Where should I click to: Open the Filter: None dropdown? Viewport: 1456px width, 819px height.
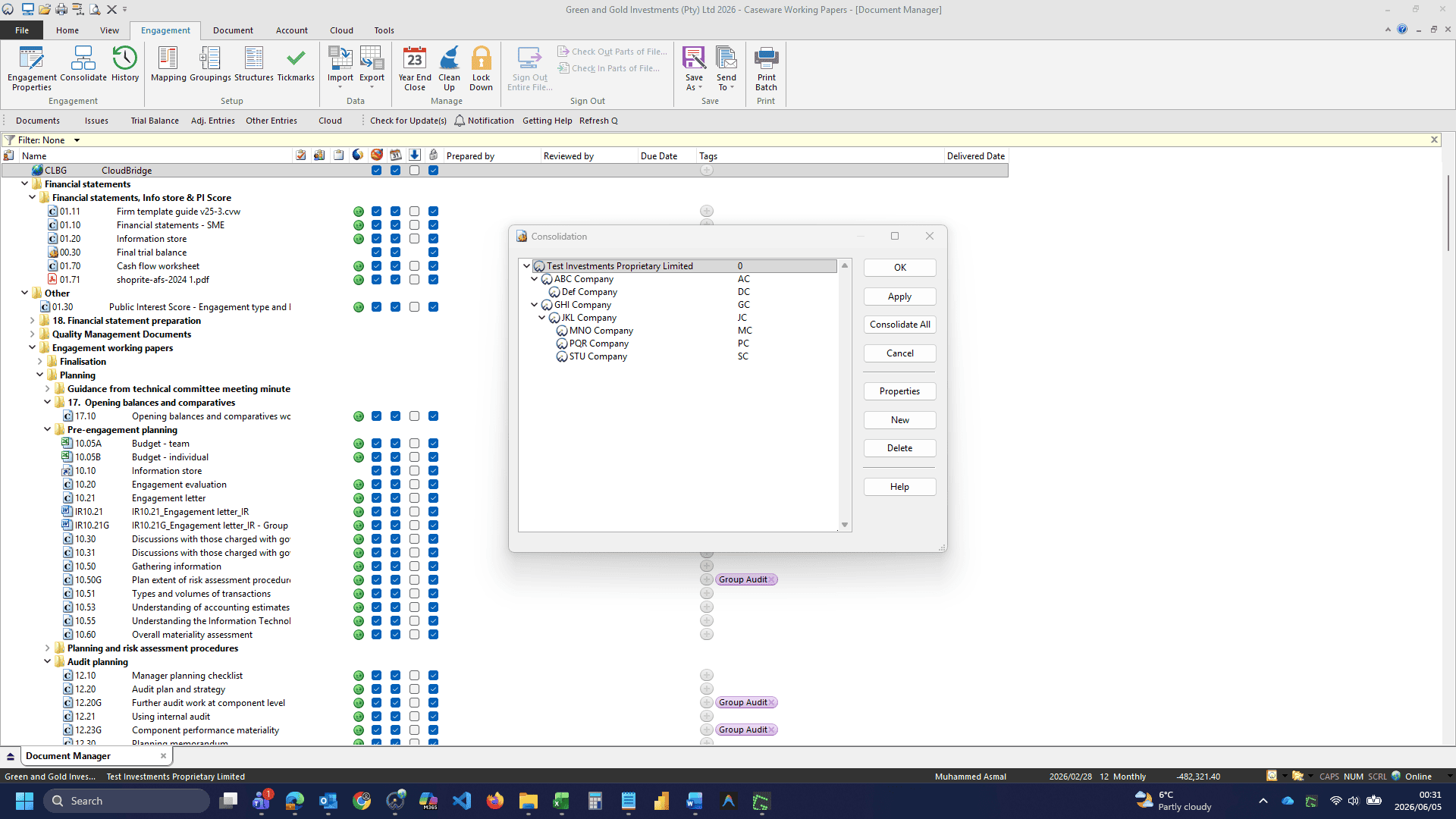click(x=77, y=140)
